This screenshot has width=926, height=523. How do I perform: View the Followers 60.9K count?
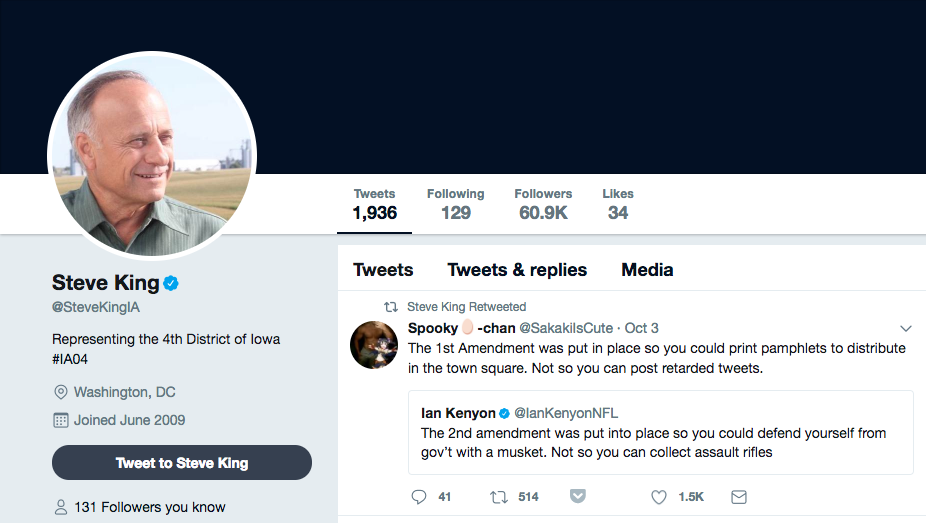[x=543, y=204]
